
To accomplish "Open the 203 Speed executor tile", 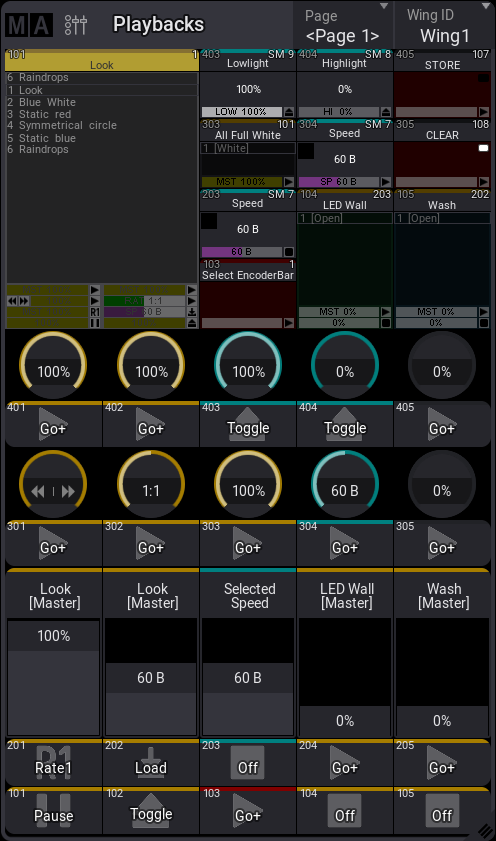I will point(248,223).
